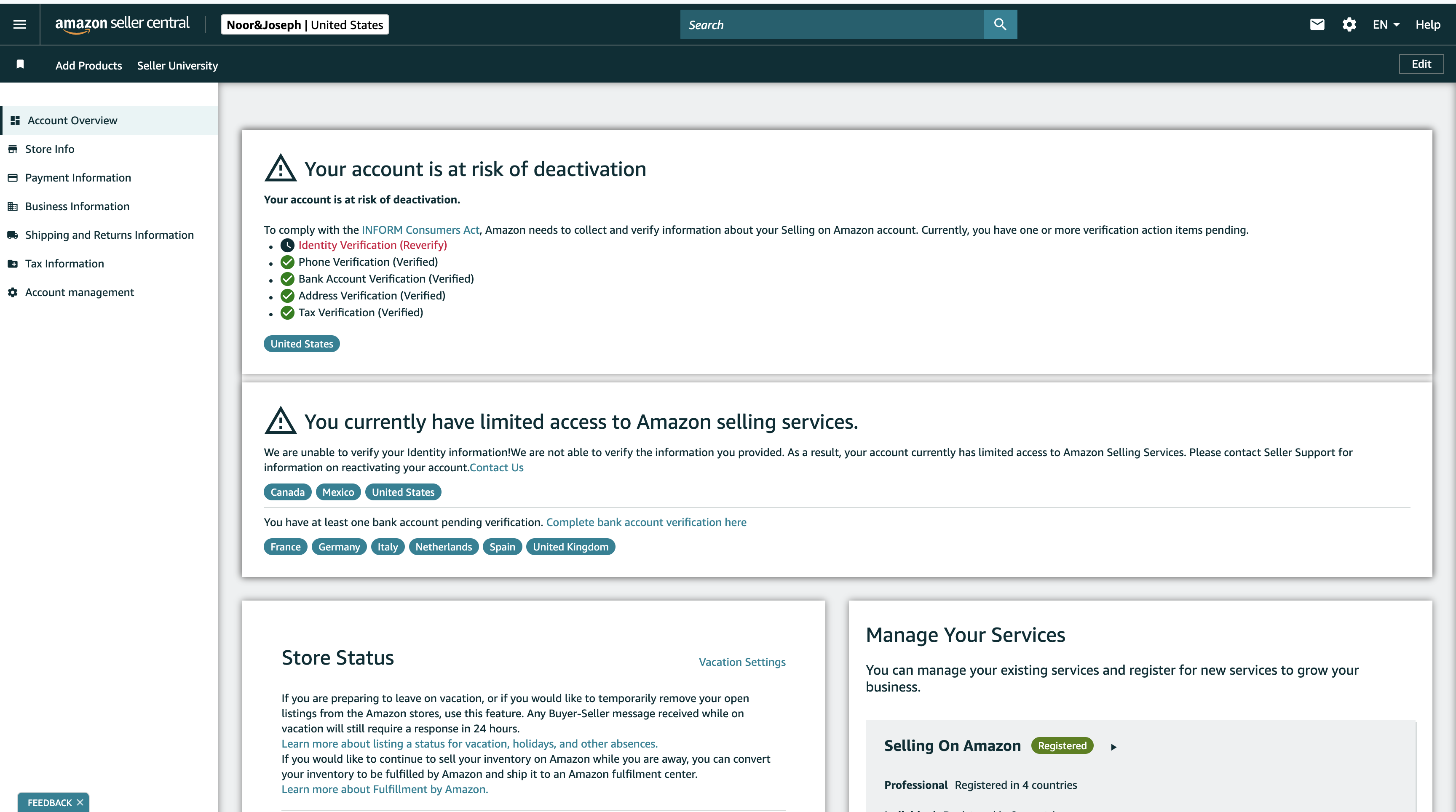Screen dimensions: 1456x812
Task: Open Vacation Settings link
Action: (741, 662)
